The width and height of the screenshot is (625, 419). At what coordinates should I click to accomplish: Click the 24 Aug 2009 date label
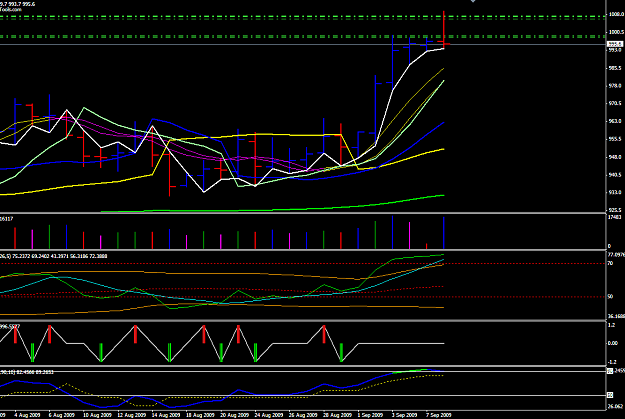[269, 415]
